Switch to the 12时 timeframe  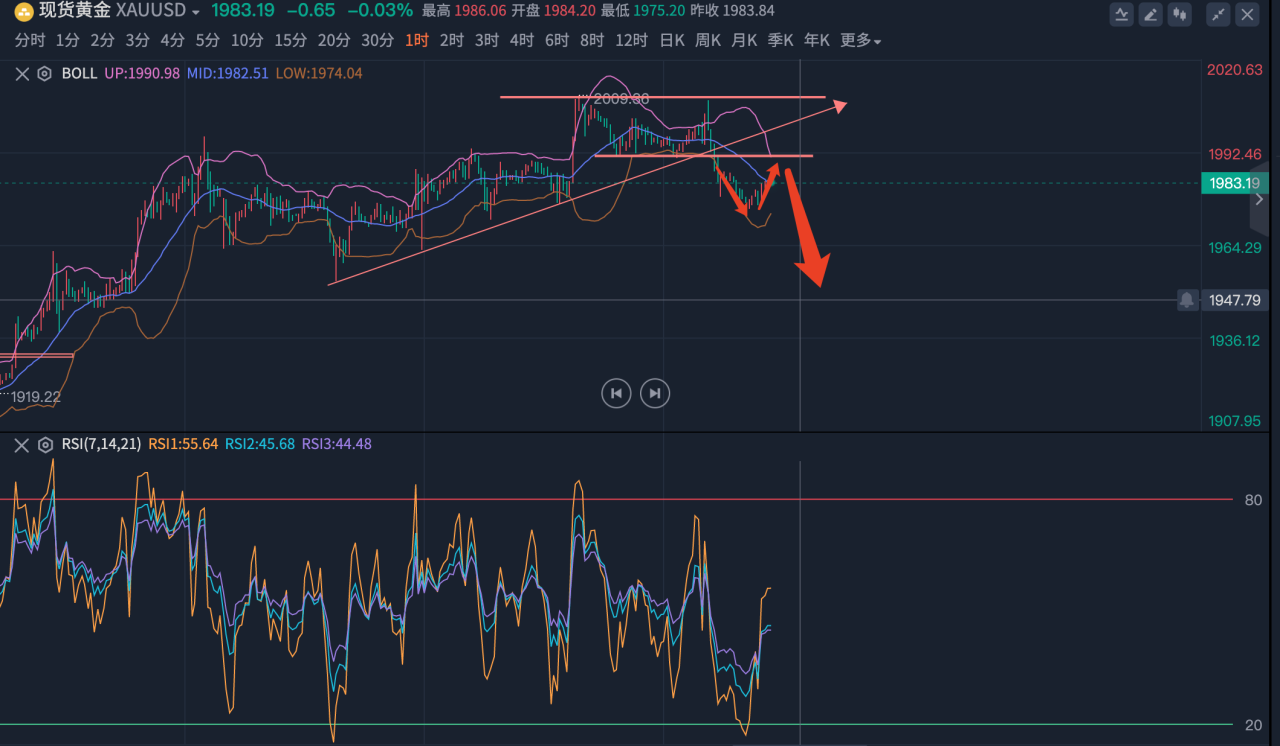click(x=631, y=41)
